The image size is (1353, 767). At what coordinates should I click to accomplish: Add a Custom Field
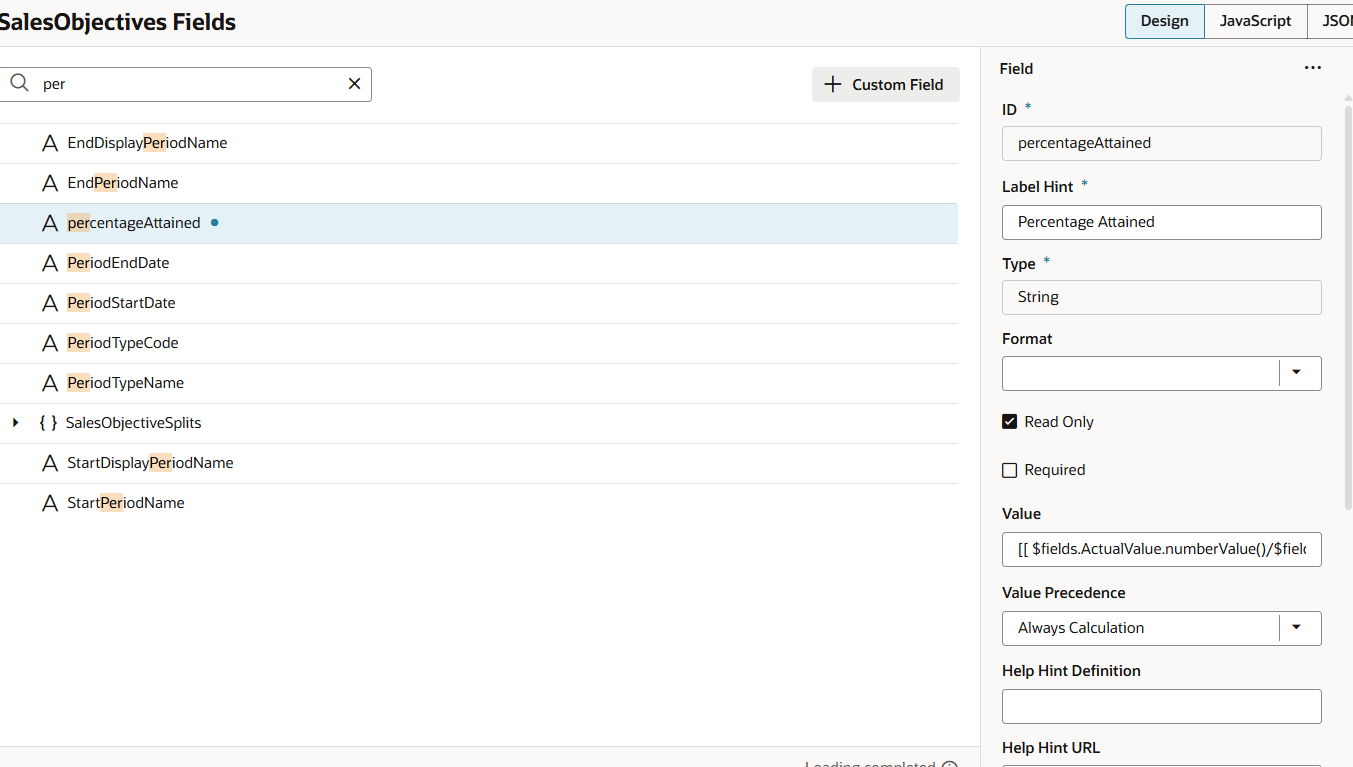click(886, 85)
